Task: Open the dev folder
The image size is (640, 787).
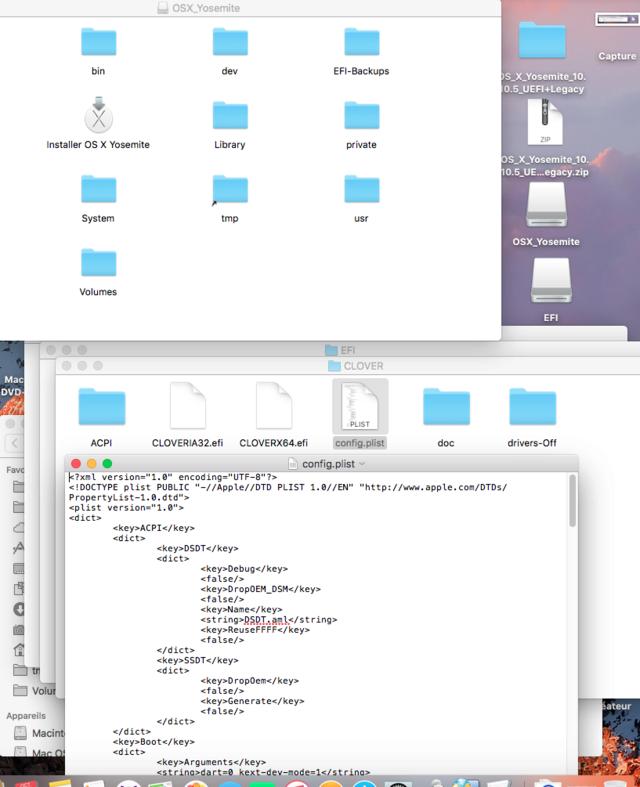Action: [230, 42]
